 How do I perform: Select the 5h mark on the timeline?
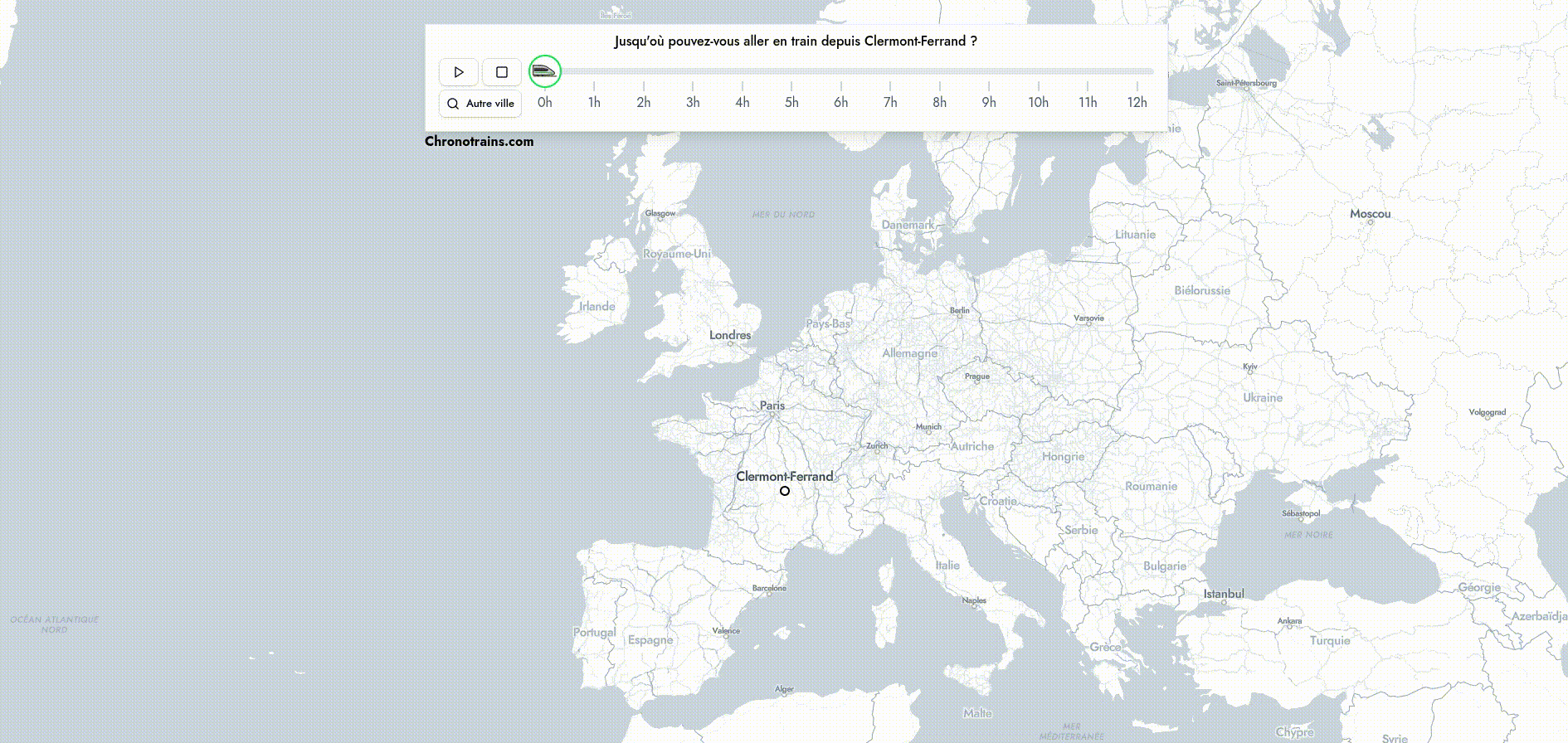point(791,102)
